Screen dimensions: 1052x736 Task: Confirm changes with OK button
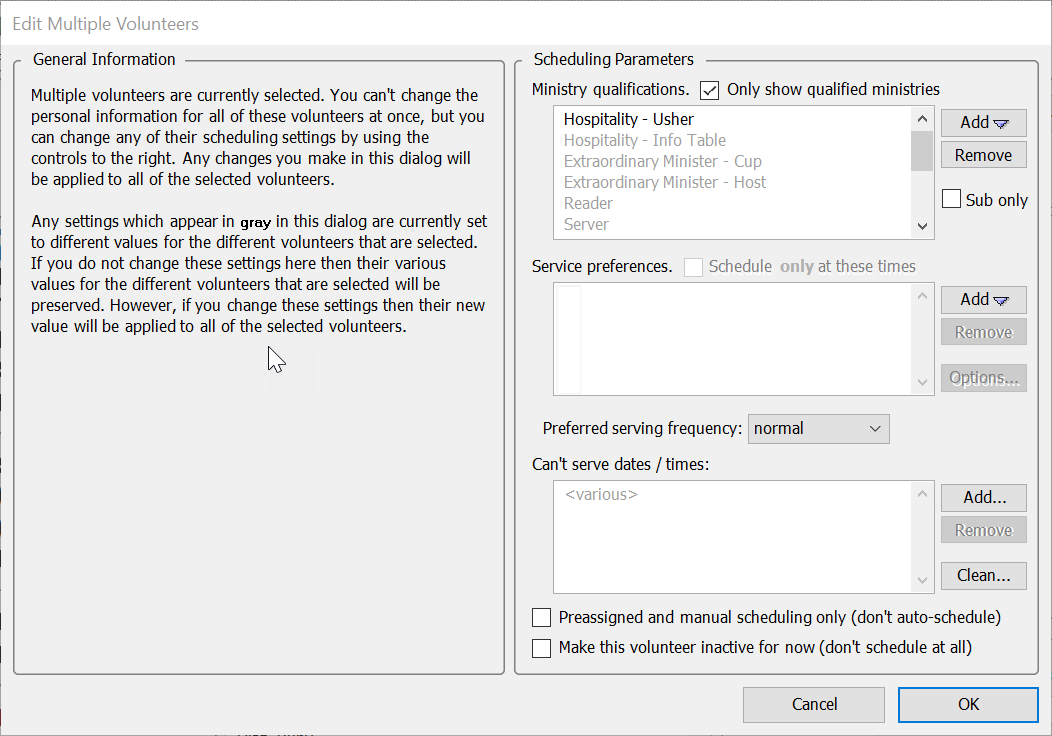click(968, 704)
